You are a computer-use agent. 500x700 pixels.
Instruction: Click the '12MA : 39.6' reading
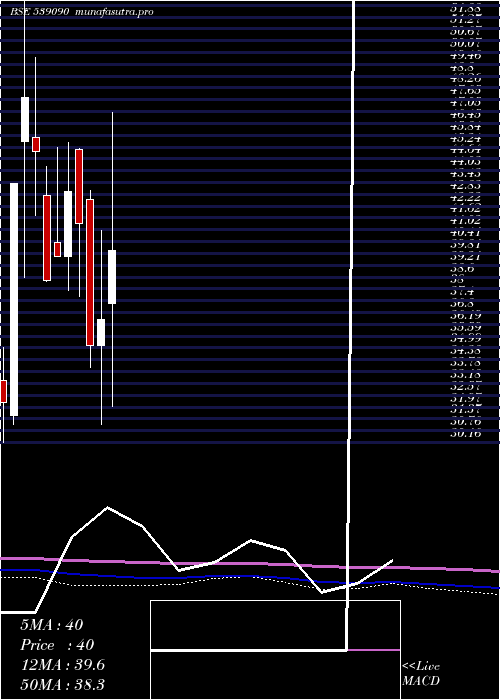(x=62, y=665)
